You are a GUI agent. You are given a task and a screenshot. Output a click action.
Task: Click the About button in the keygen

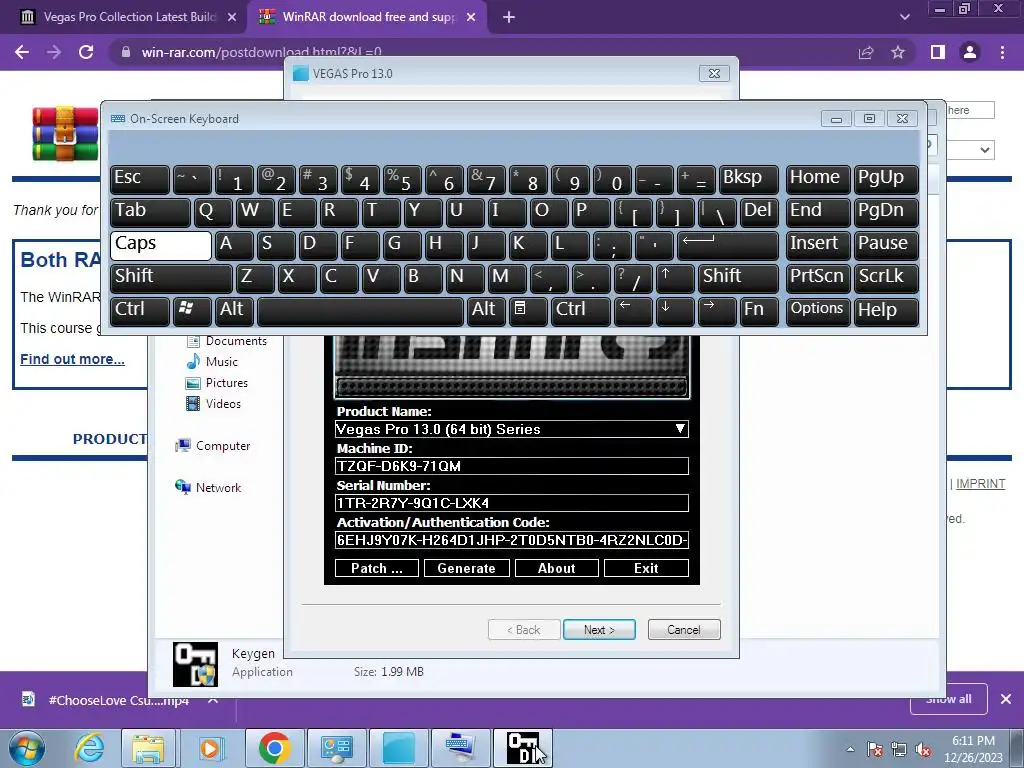[556, 568]
